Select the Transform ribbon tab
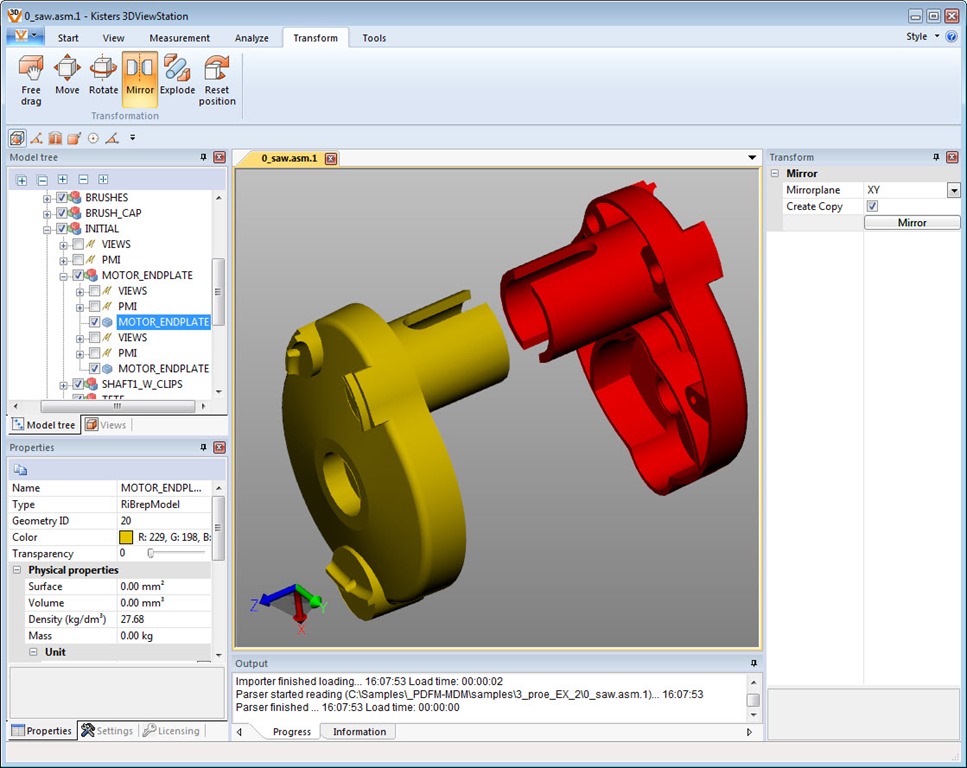This screenshot has height=768, width=967. (315, 38)
